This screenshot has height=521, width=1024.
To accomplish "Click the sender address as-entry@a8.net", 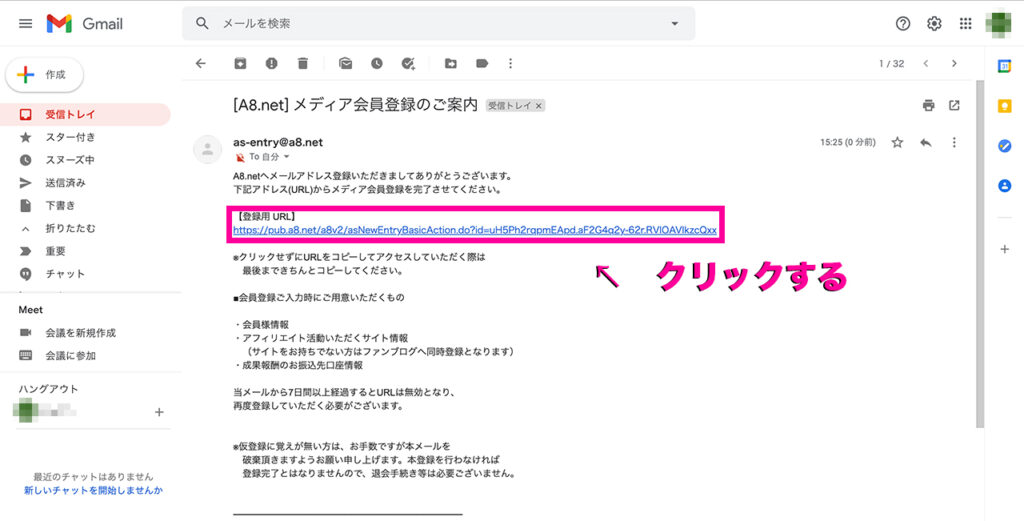I will point(278,142).
